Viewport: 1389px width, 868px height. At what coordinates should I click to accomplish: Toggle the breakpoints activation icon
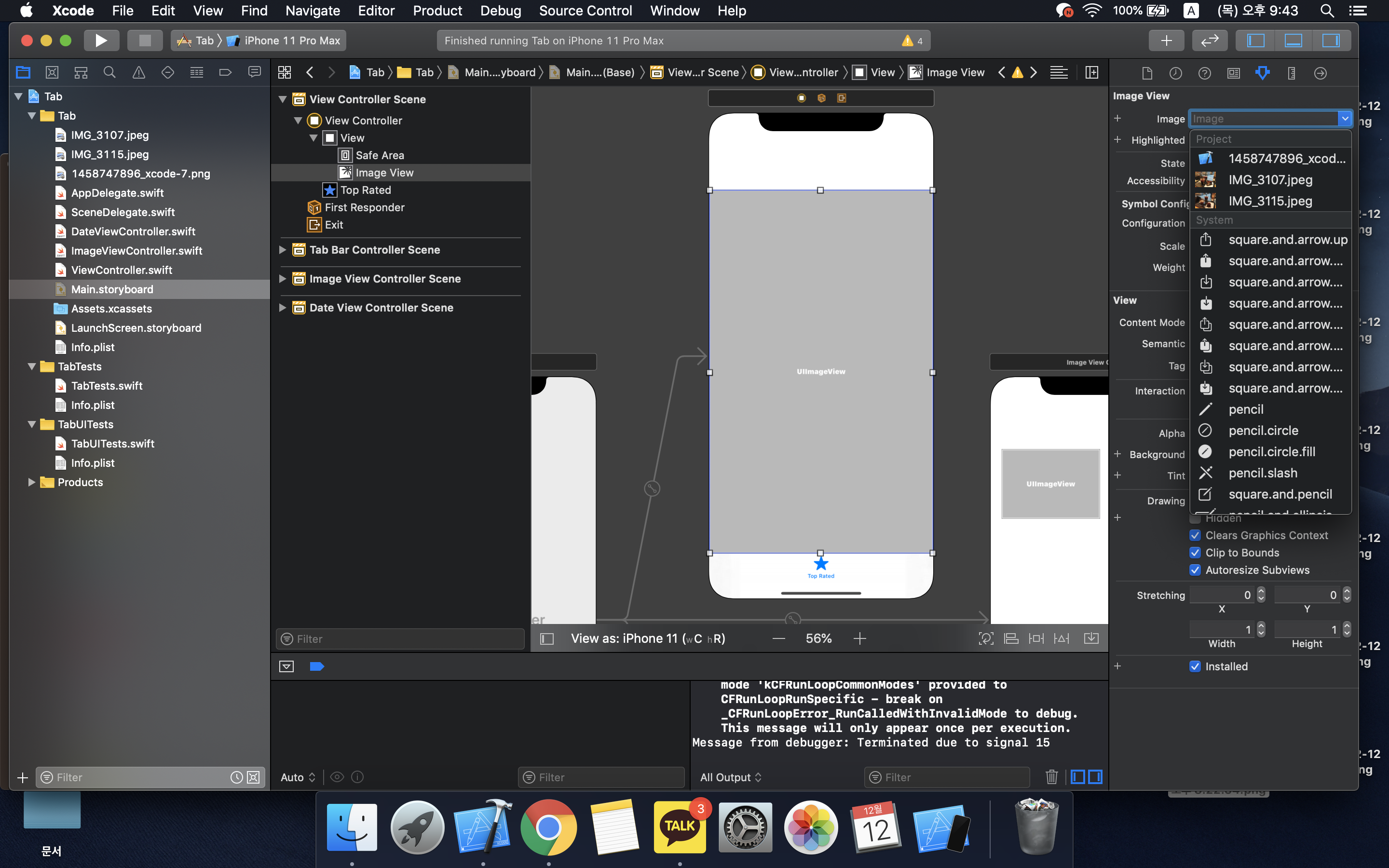click(317, 666)
